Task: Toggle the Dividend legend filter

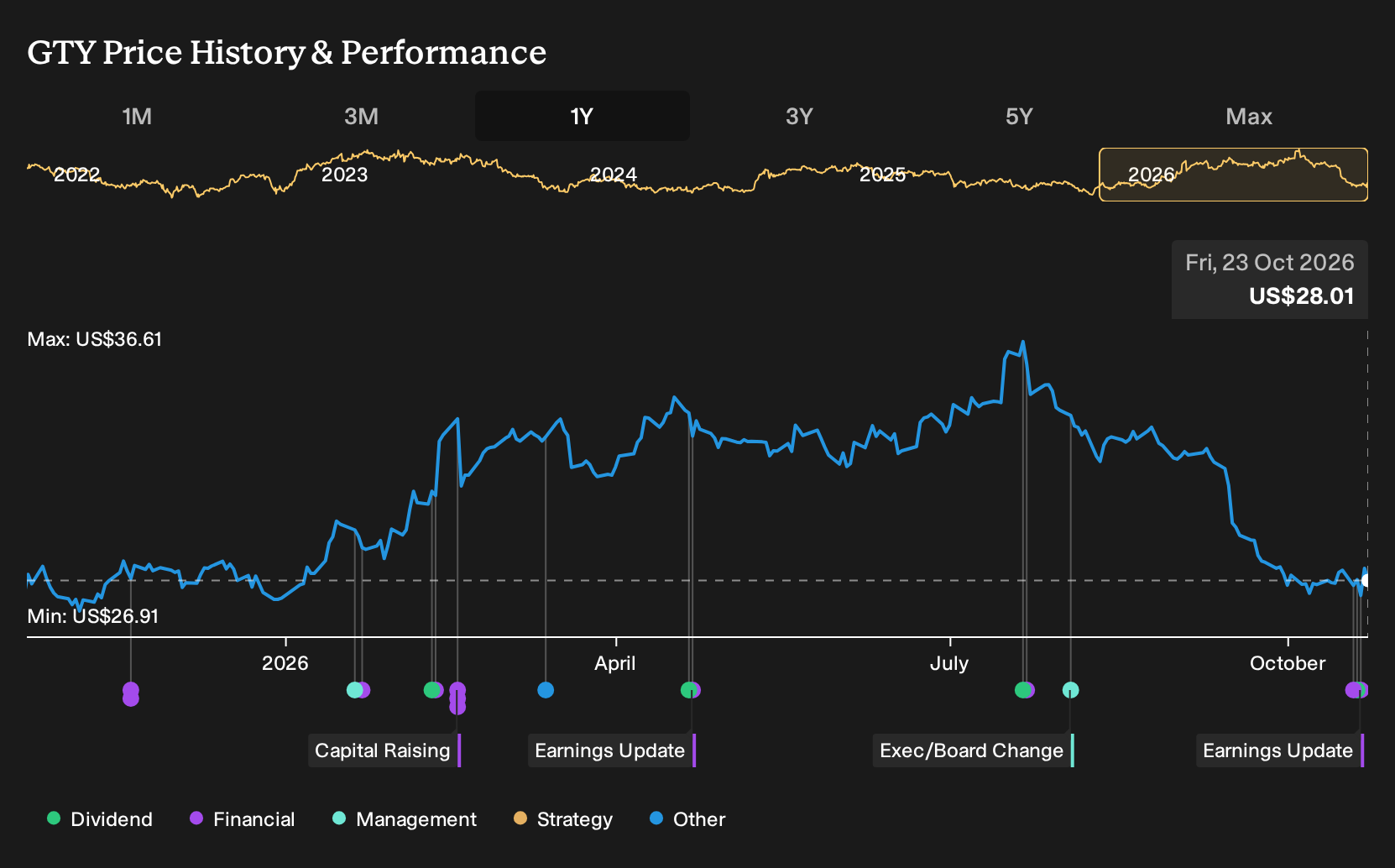Action: click(100, 819)
